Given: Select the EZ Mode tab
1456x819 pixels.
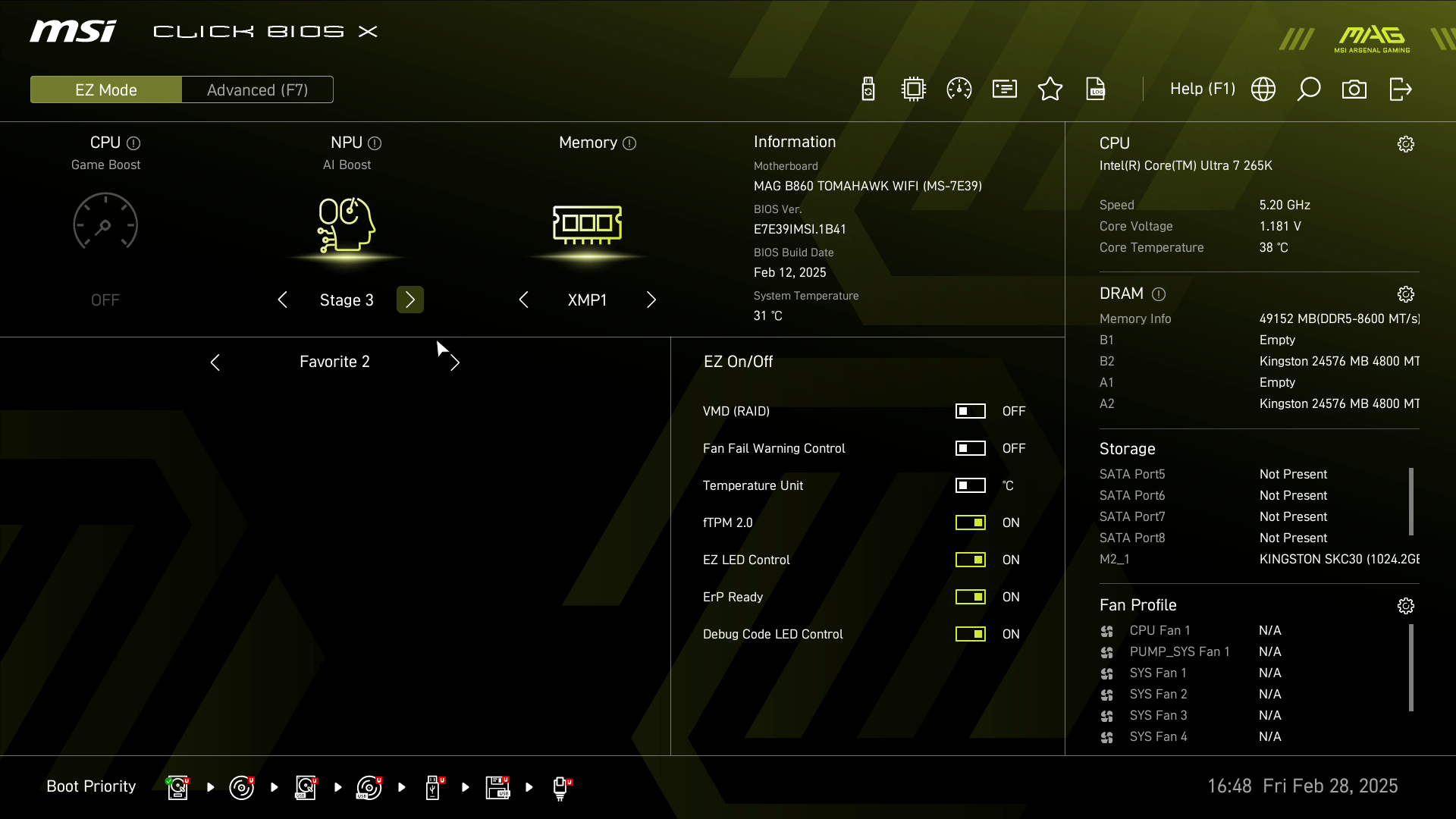Looking at the screenshot, I should coord(106,89).
